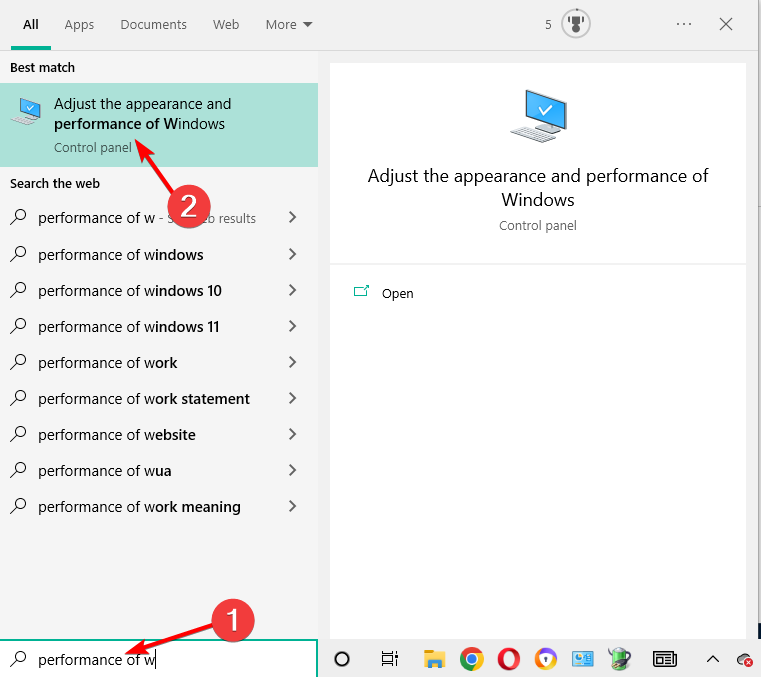Switch to the Apps tab

[x=79, y=24]
